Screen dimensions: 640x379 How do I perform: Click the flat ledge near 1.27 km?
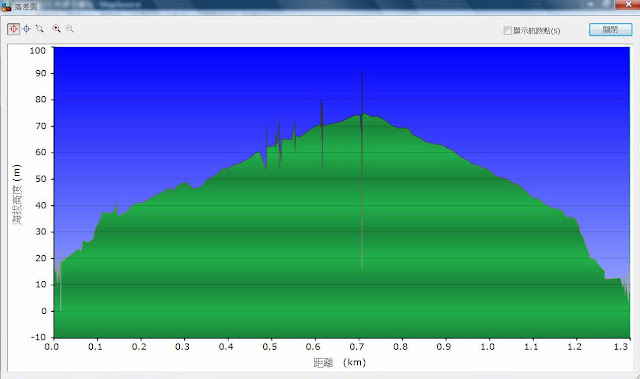[x=612, y=279]
